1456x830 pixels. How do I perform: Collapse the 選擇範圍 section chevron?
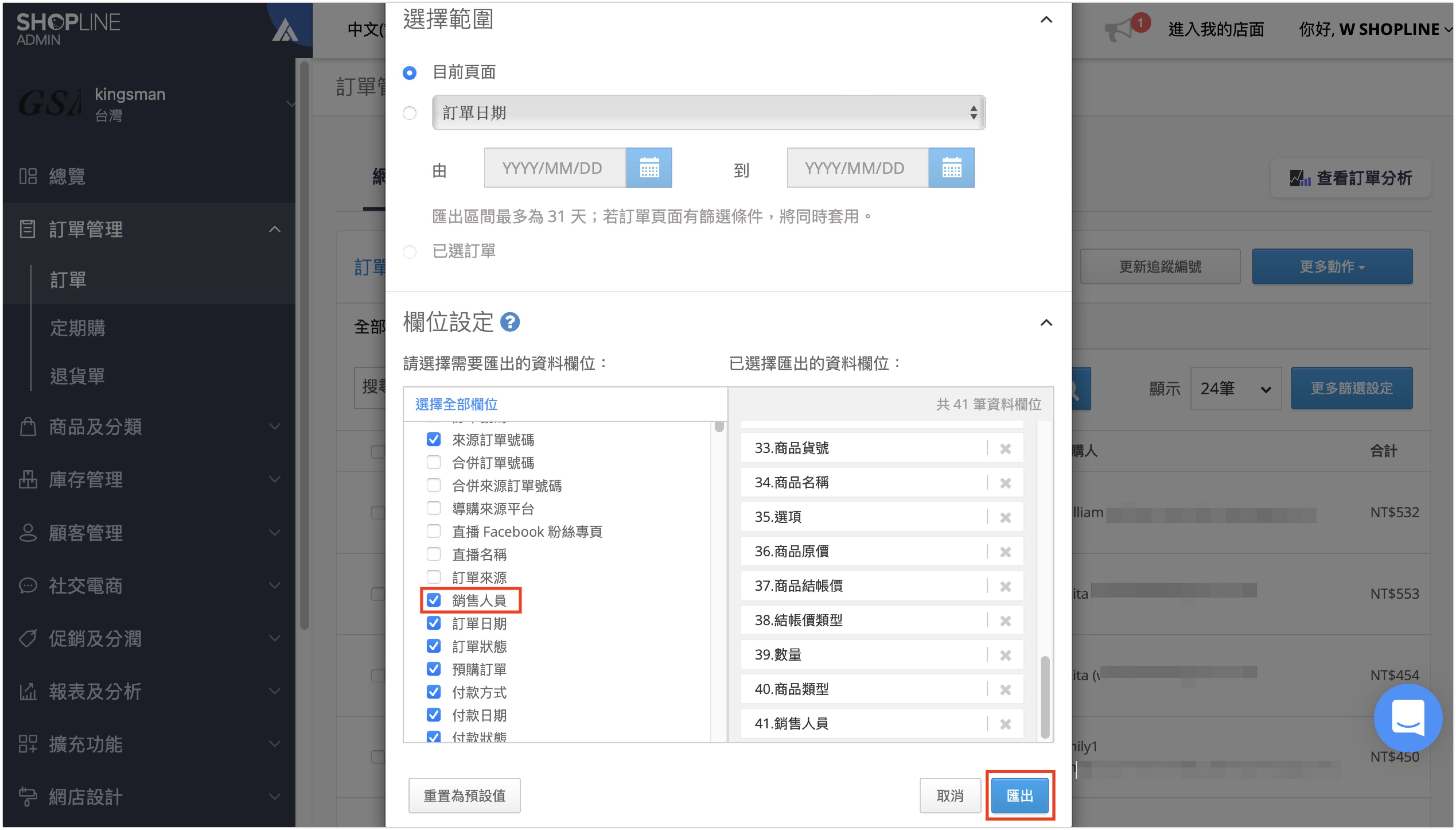pyautogui.click(x=1046, y=20)
